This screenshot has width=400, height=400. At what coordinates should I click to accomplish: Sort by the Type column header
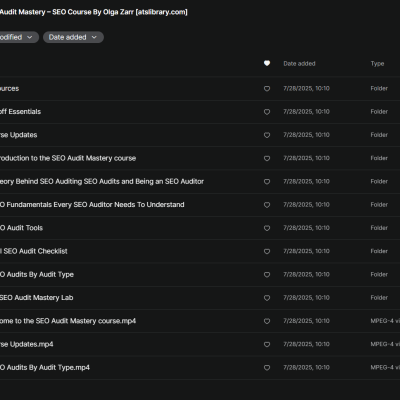tap(377, 64)
